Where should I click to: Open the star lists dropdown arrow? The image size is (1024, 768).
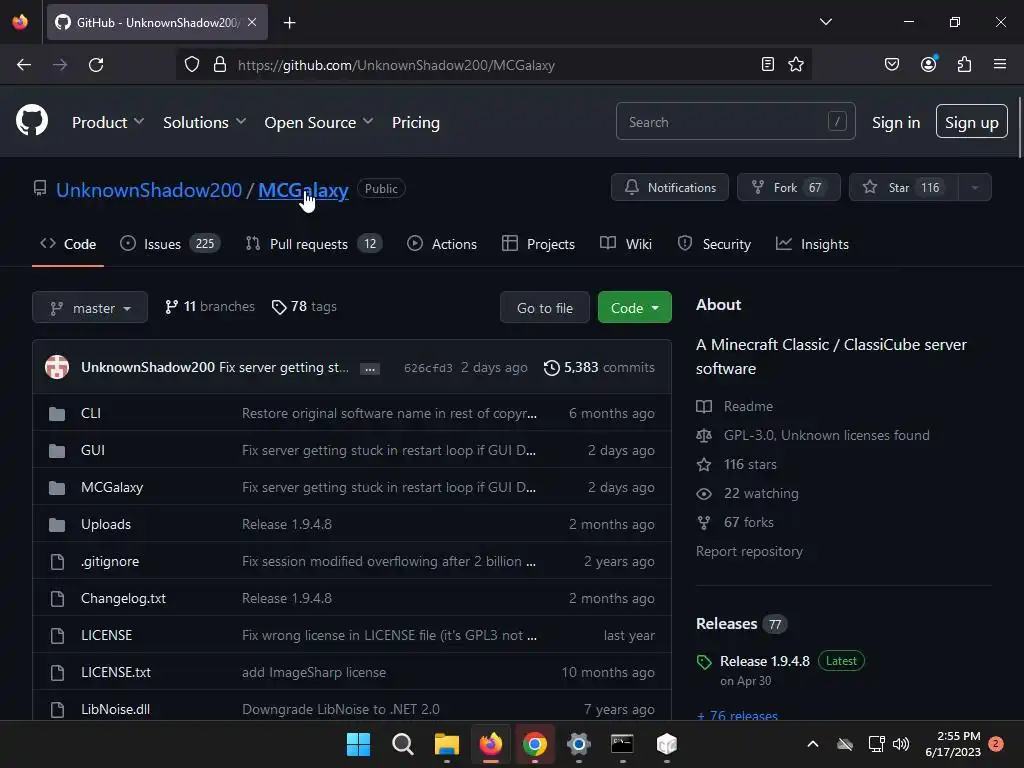coord(974,187)
